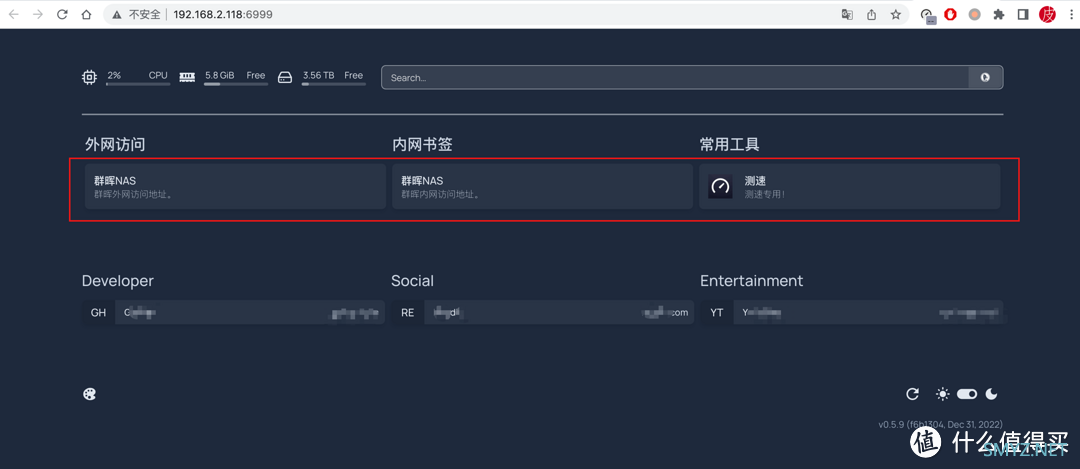
Task: Open 群晖NAS under 内网书签
Action: click(x=543, y=186)
